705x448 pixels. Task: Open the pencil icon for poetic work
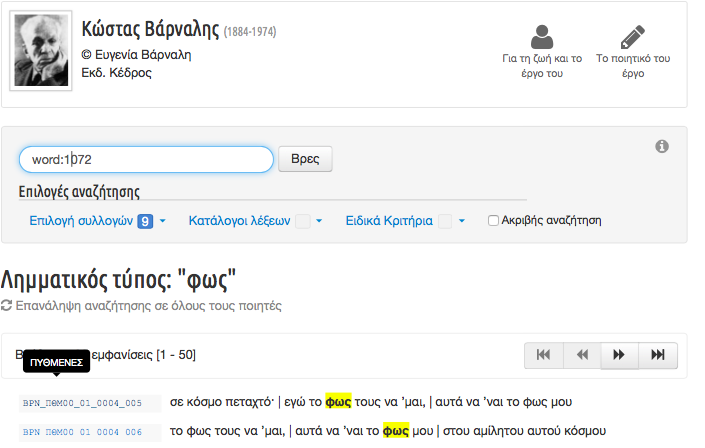coord(633,37)
